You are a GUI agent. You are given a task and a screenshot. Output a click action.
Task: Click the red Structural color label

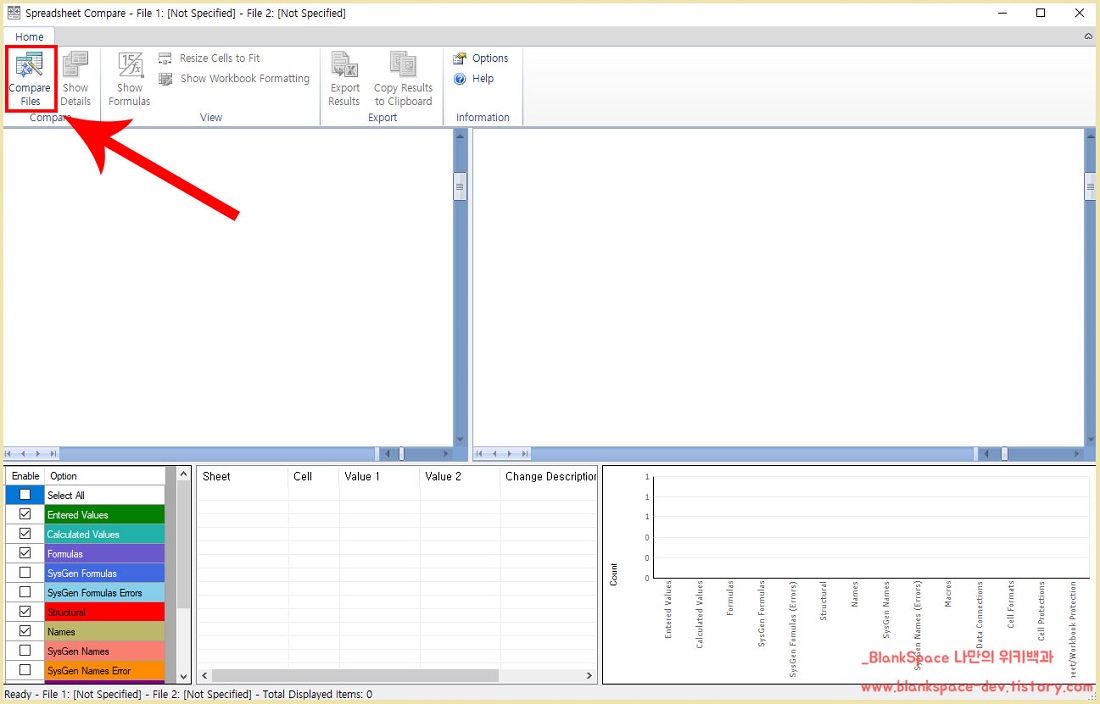[105, 612]
